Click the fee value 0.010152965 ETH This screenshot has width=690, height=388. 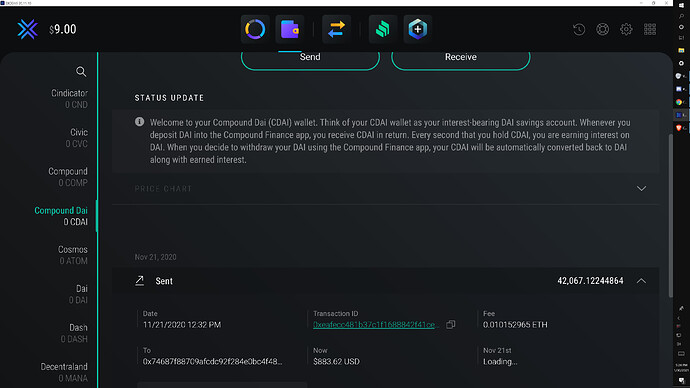pos(515,325)
